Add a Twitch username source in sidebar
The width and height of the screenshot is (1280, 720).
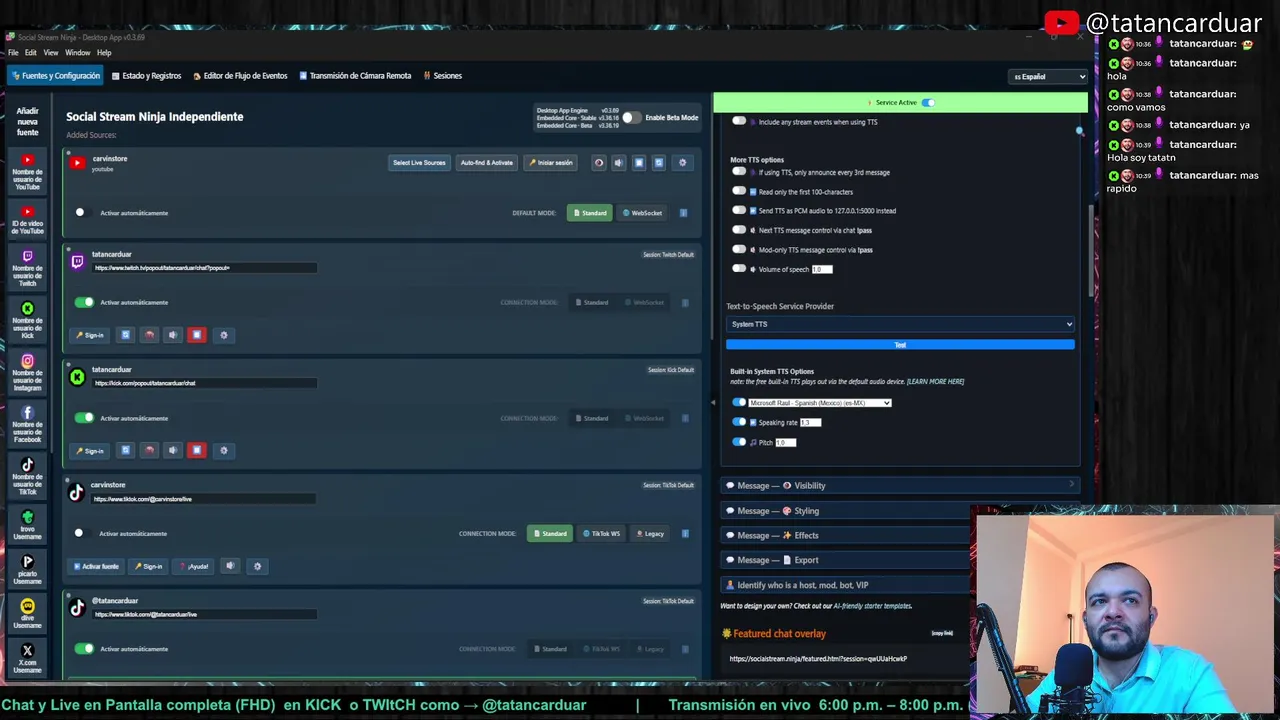coord(27,268)
